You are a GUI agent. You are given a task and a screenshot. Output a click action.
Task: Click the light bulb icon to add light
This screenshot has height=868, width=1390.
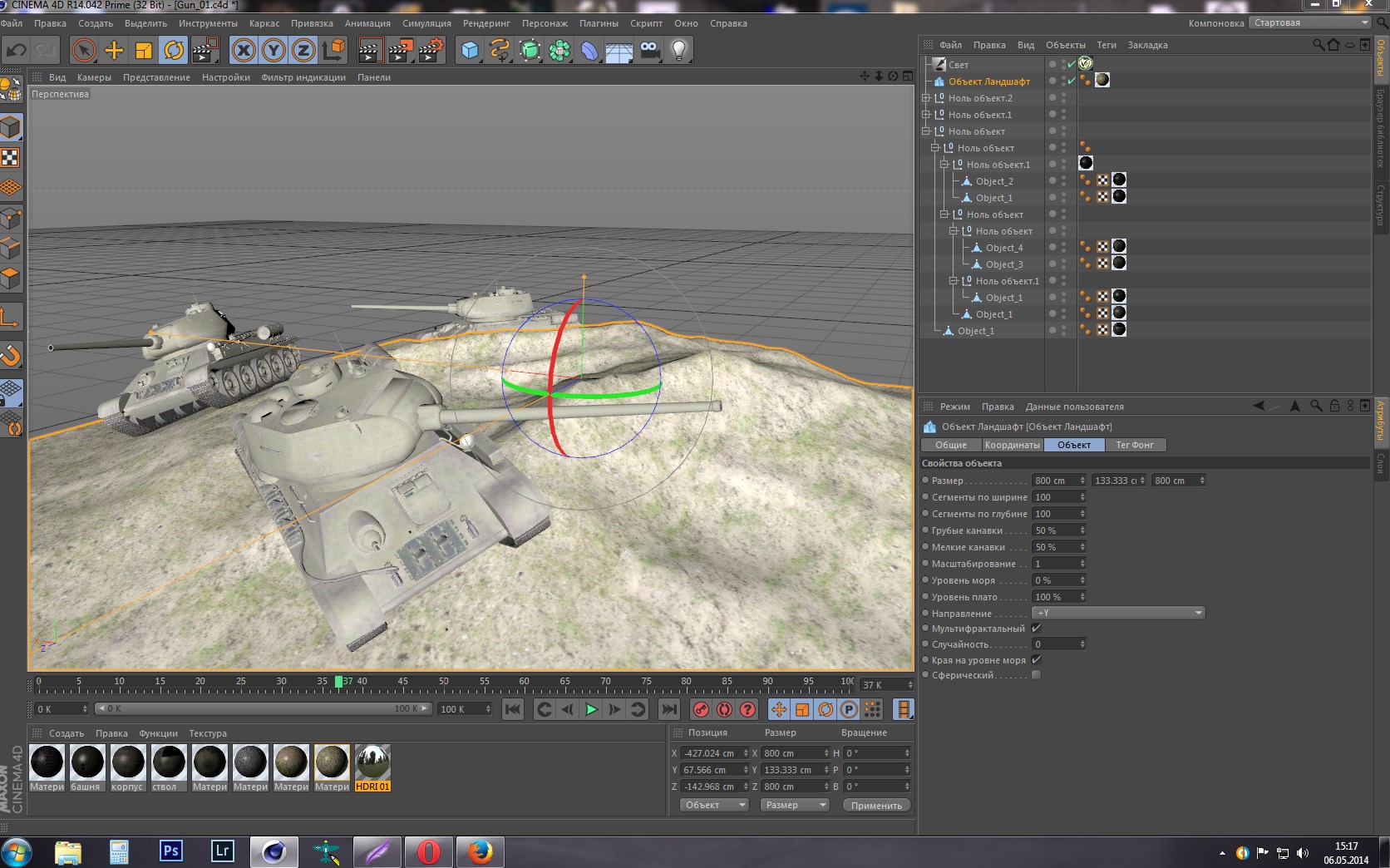pos(679,51)
